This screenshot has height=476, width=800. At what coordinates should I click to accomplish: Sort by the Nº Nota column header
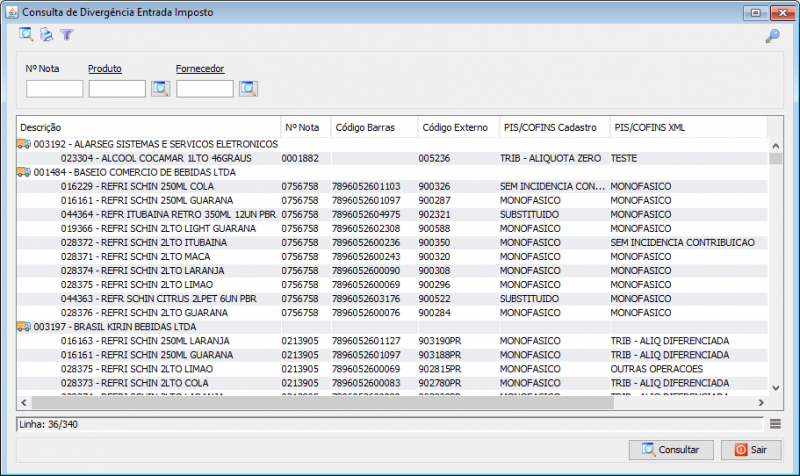click(306, 128)
